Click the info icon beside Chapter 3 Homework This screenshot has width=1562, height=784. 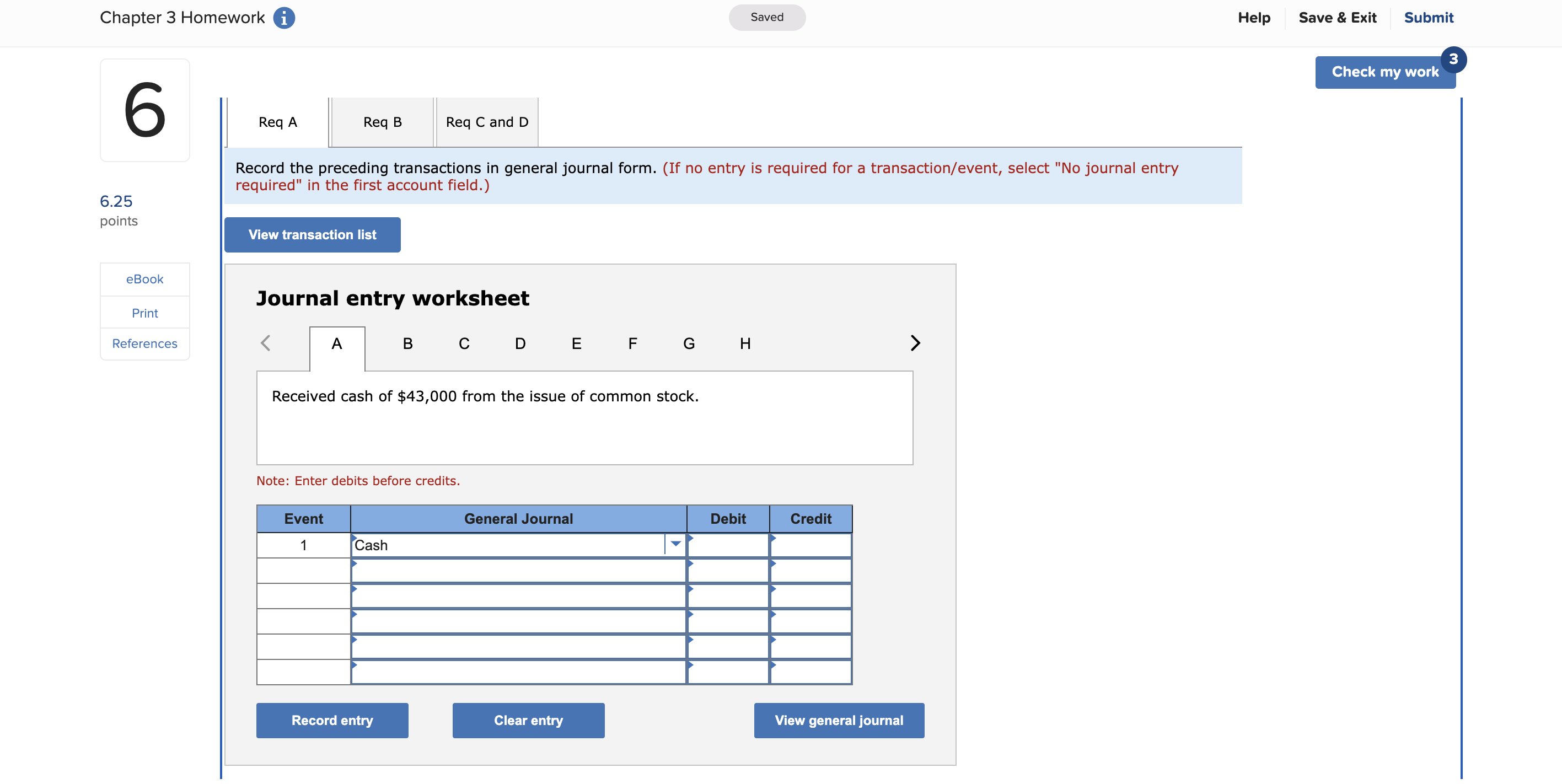pyautogui.click(x=284, y=18)
